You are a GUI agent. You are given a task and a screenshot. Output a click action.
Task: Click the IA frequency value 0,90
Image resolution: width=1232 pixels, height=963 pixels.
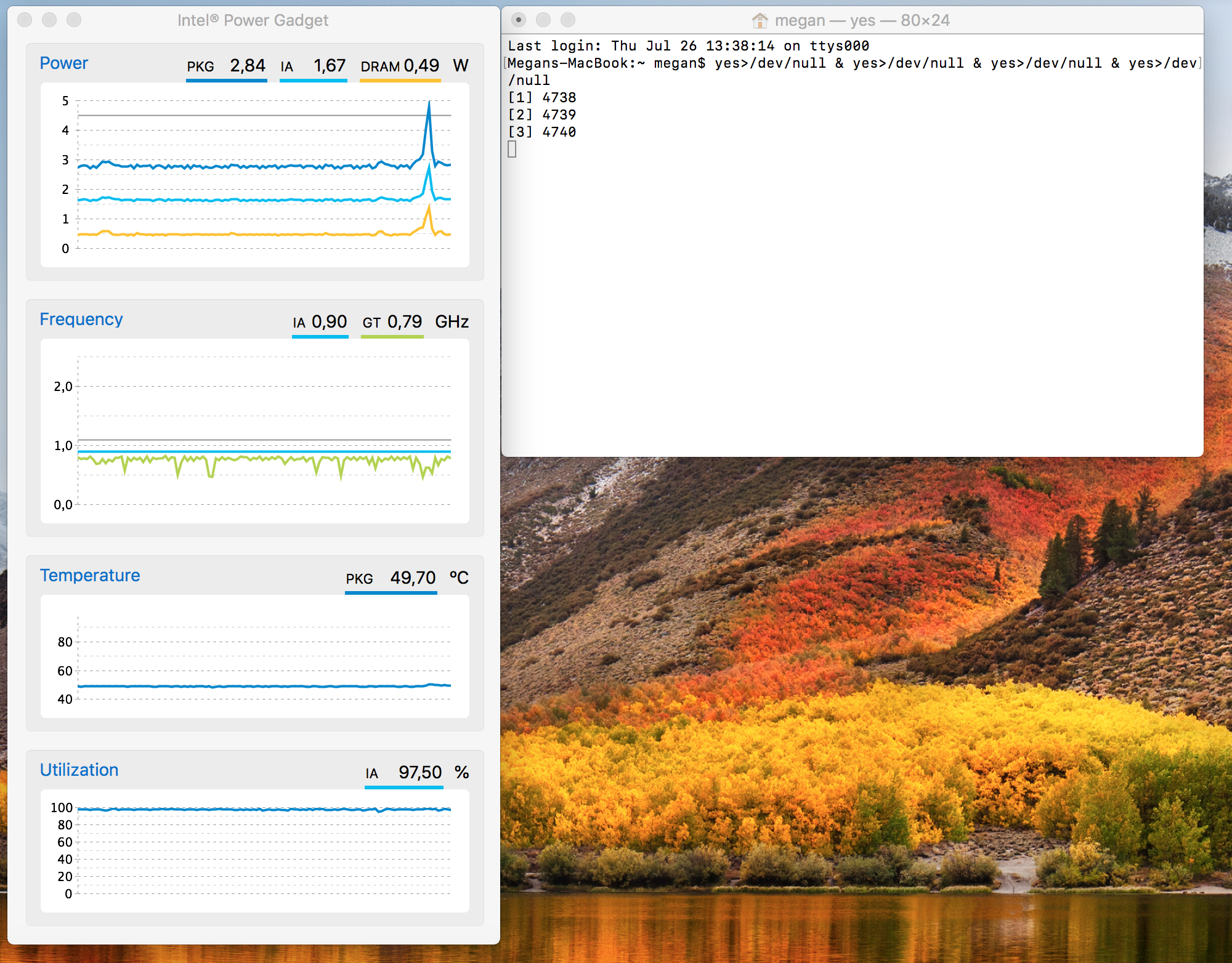click(x=330, y=322)
